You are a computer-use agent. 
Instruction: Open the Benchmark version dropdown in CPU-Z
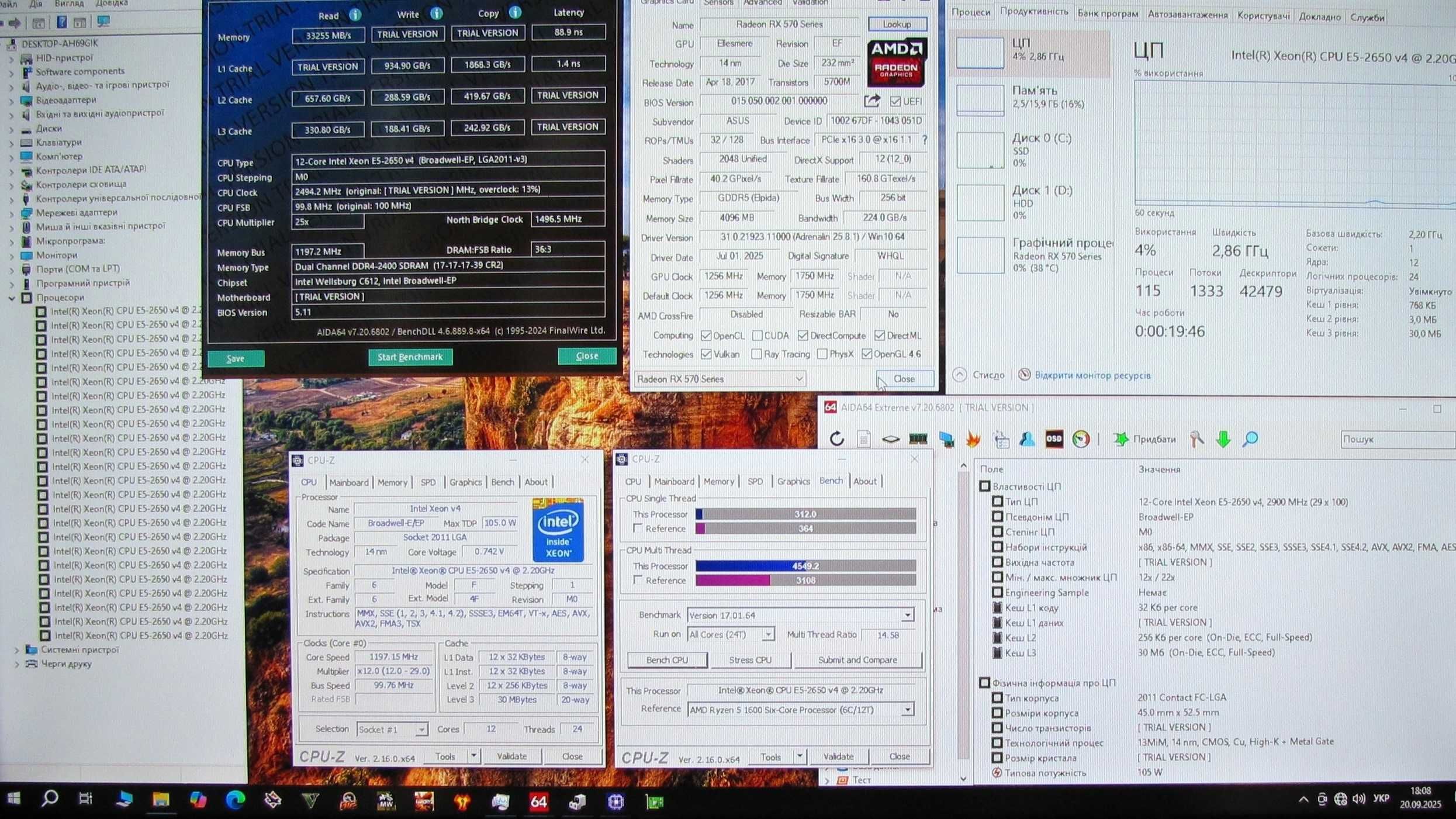(x=800, y=615)
